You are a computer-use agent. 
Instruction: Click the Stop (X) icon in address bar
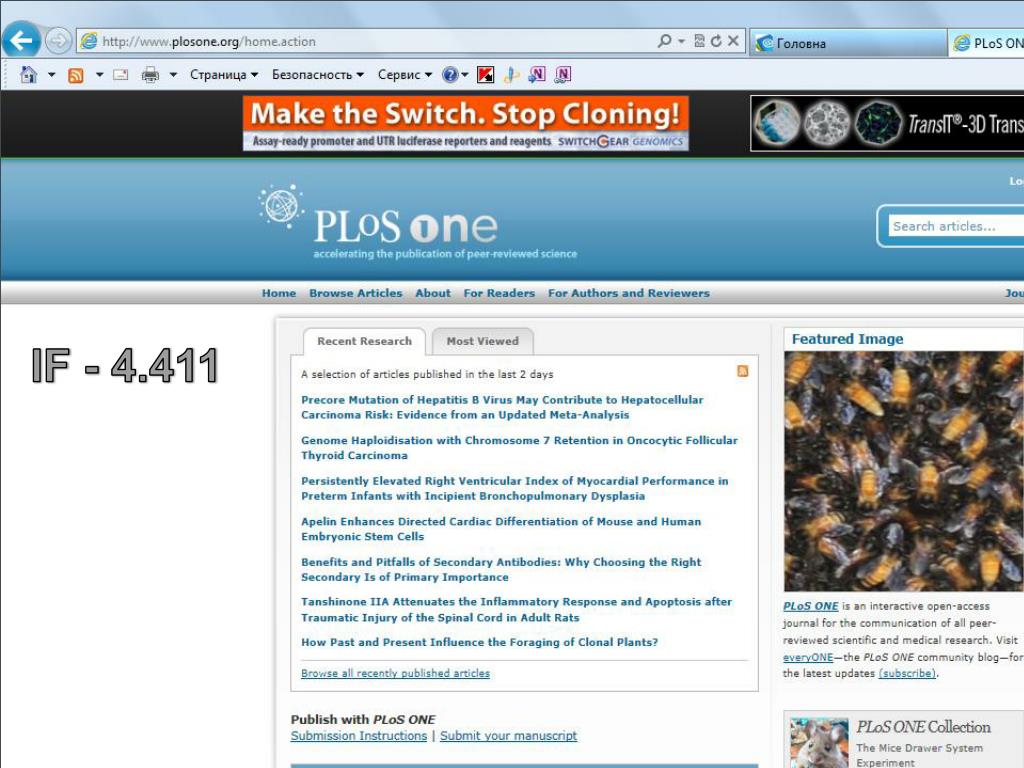coord(733,41)
